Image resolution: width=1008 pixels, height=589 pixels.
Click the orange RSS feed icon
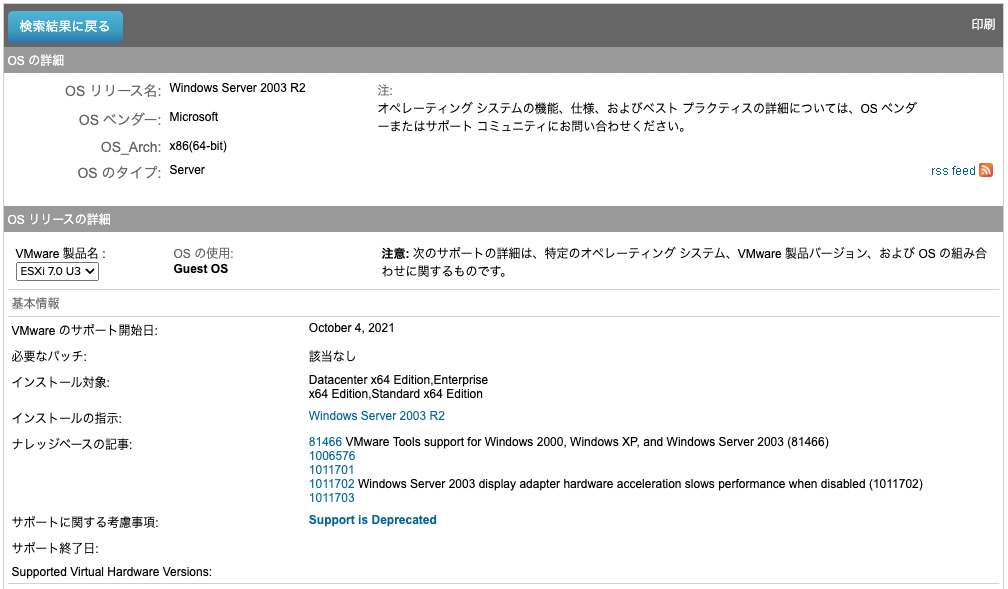986,170
